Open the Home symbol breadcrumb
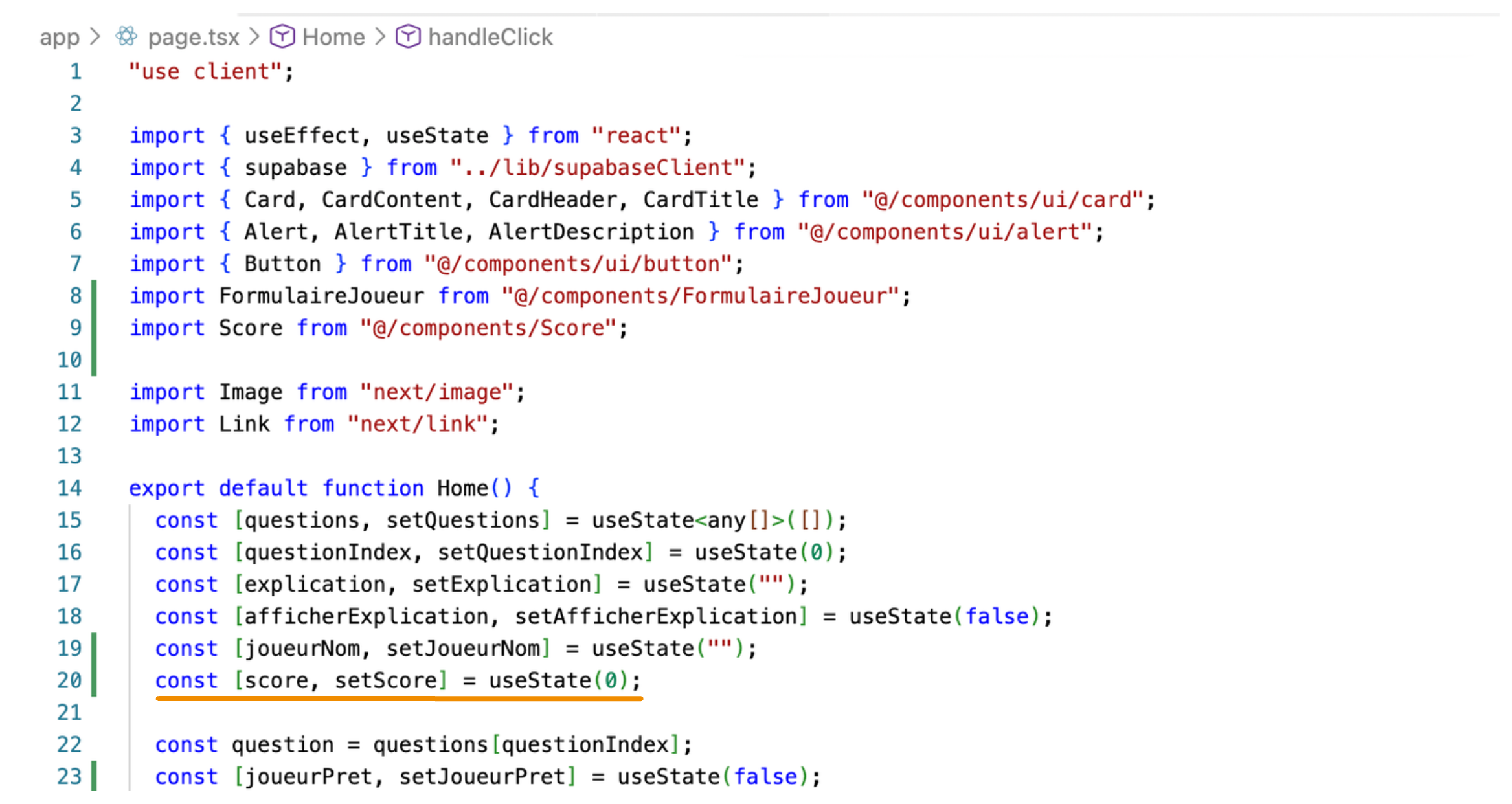The image size is (1512, 804). pyautogui.click(x=333, y=37)
